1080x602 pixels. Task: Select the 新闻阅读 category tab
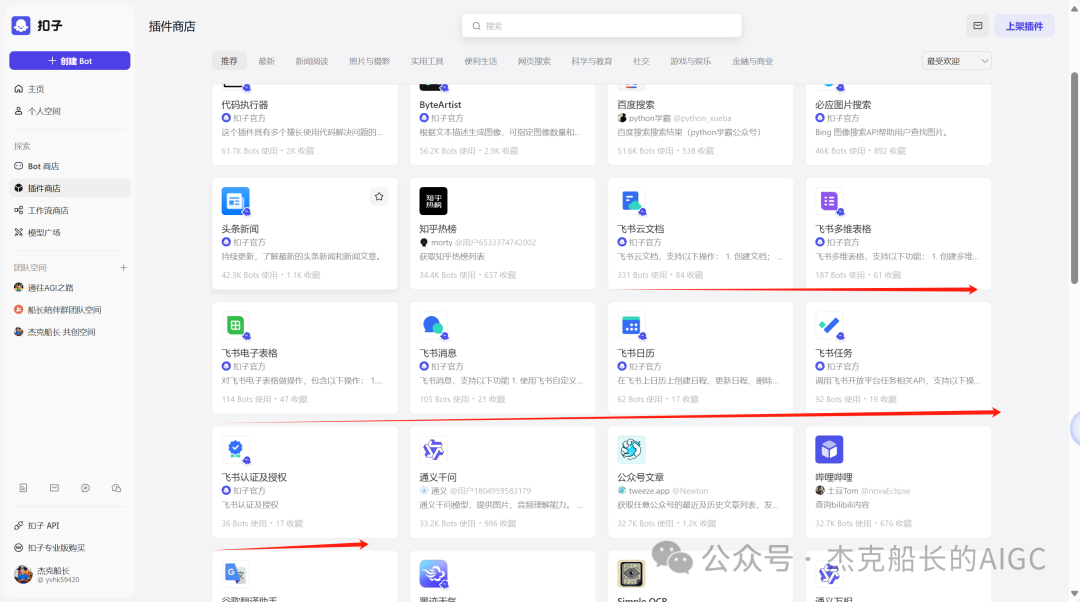(312, 61)
